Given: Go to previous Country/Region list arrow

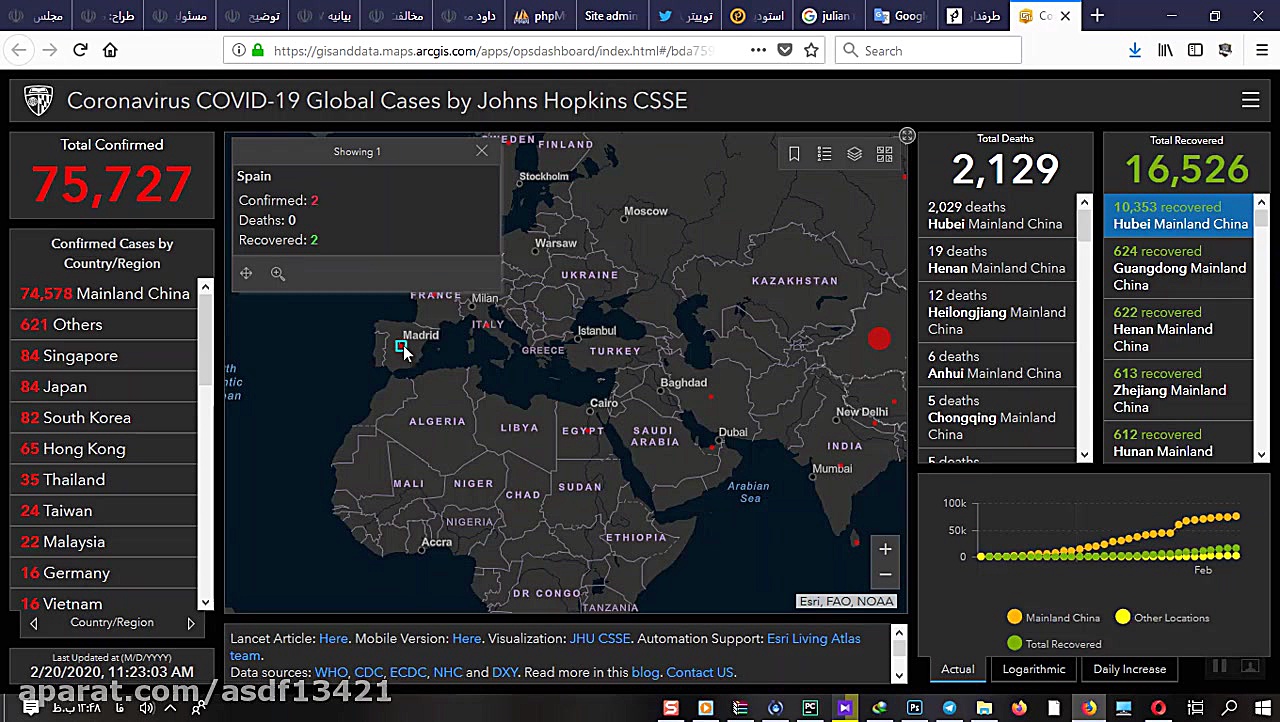Looking at the screenshot, I should pos(33,623).
